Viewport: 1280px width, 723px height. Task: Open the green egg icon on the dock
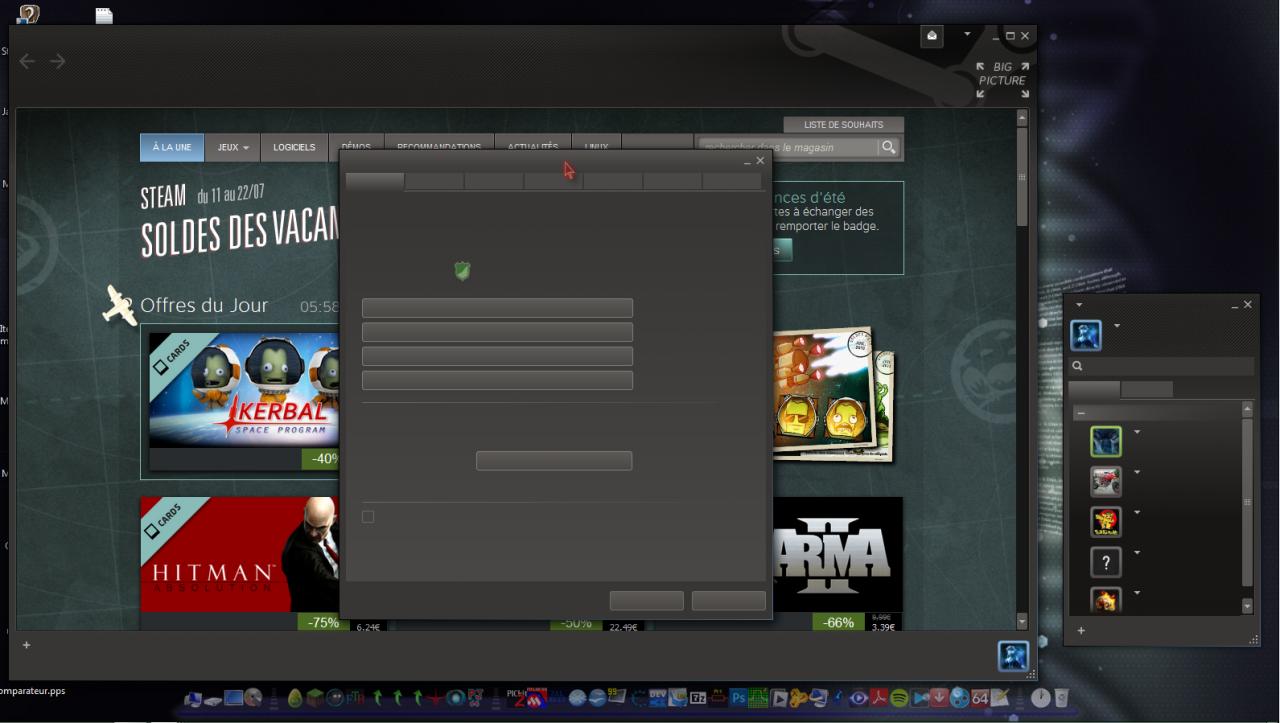click(x=295, y=698)
